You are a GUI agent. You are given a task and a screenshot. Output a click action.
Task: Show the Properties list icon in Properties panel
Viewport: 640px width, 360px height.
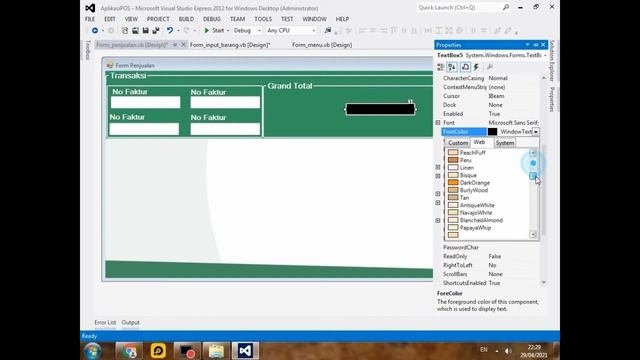pos(465,67)
